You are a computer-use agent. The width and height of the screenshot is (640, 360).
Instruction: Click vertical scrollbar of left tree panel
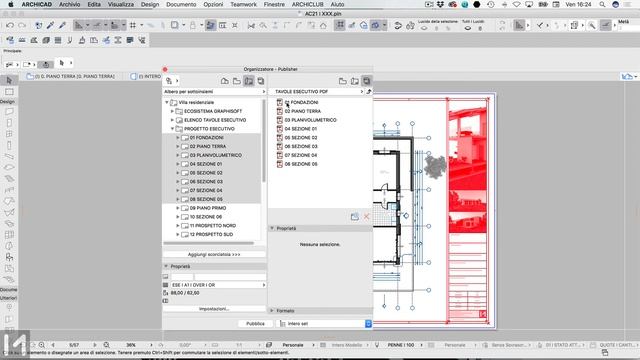(x=264, y=141)
